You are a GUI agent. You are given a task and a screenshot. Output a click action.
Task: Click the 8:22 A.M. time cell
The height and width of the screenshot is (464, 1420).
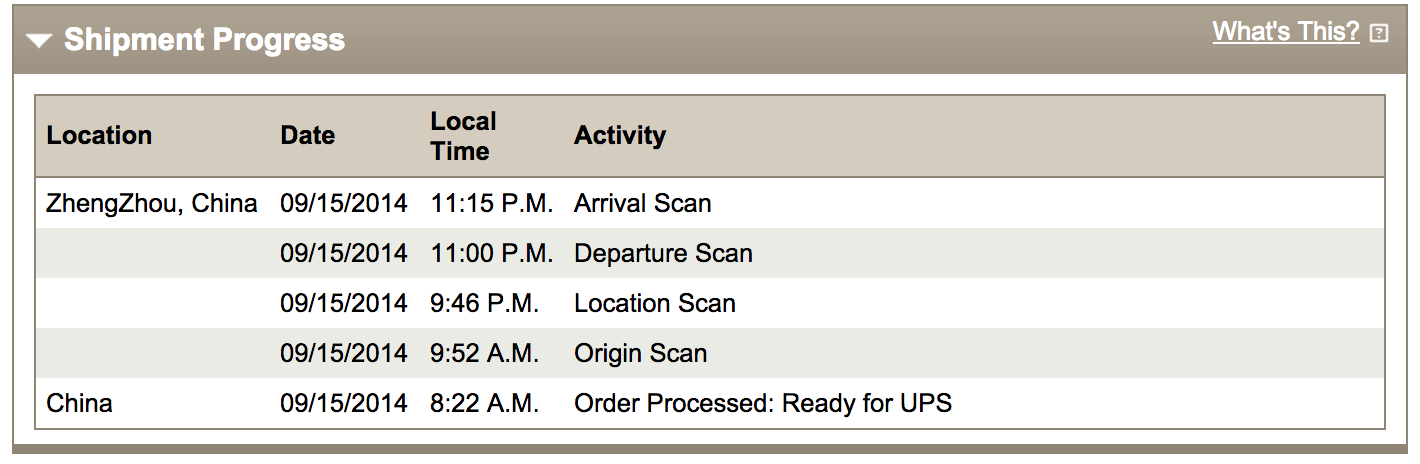click(x=484, y=404)
